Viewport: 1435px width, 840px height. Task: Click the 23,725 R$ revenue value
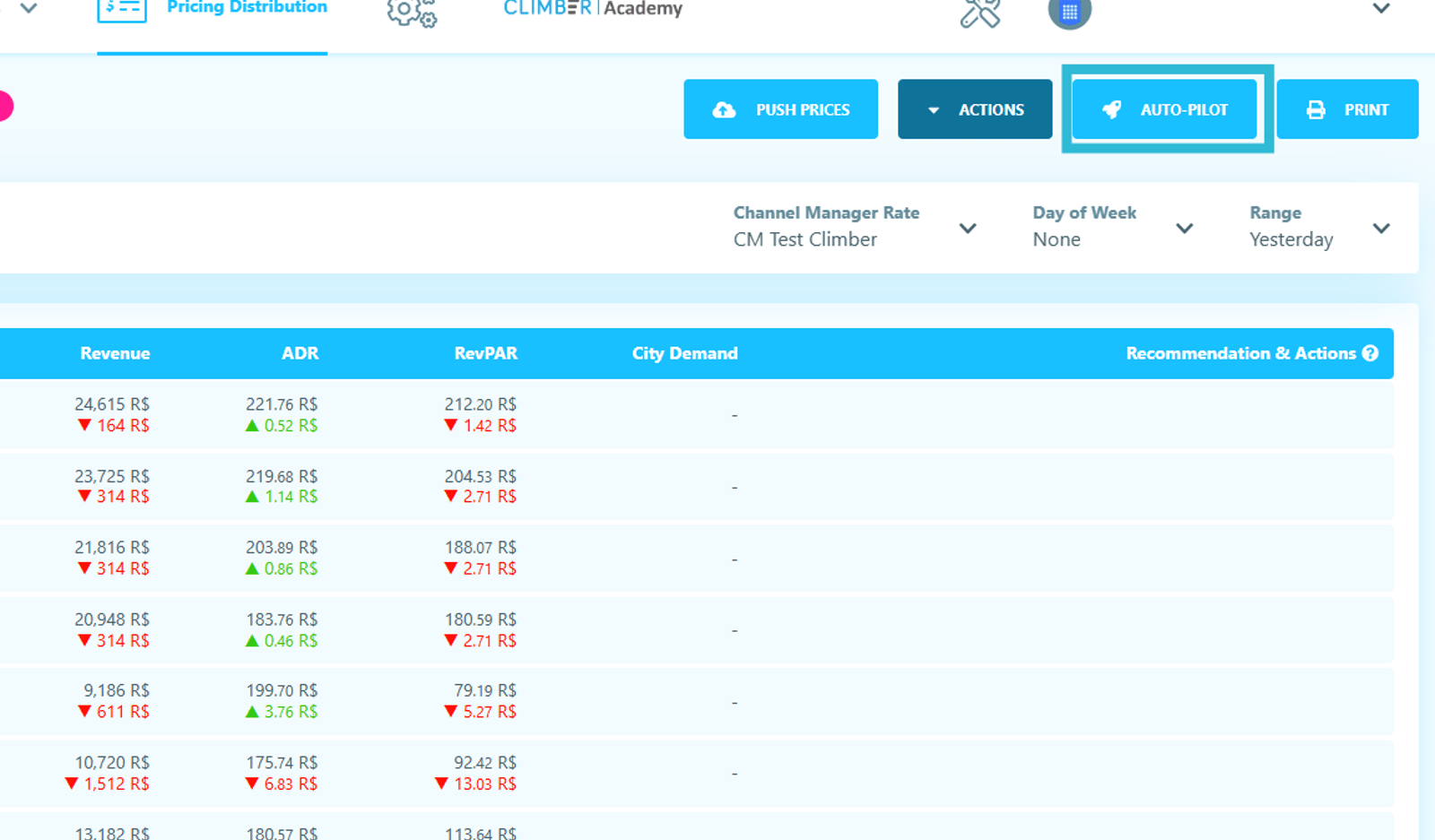(x=112, y=476)
